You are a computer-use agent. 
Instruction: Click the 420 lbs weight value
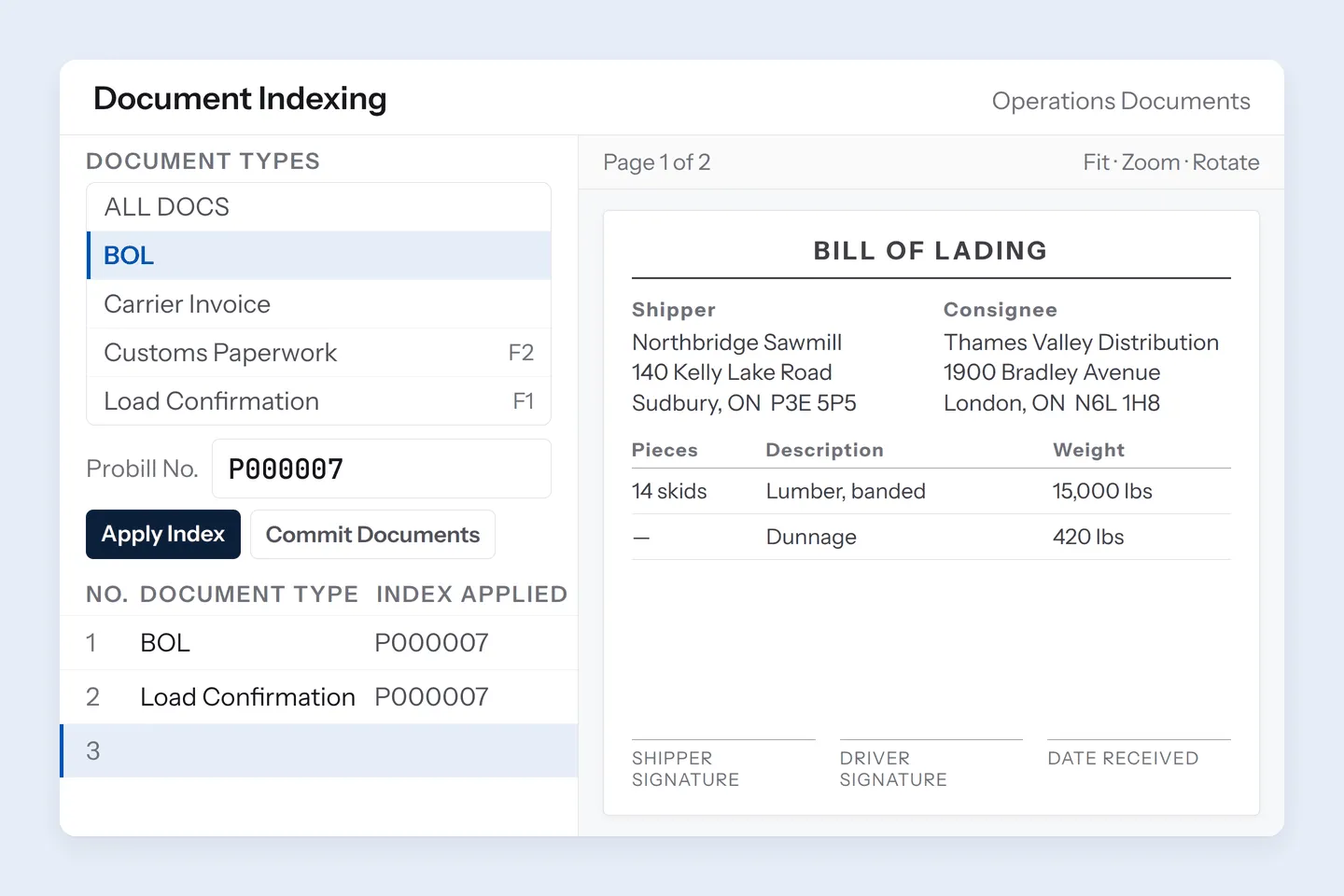pyautogui.click(x=1088, y=537)
